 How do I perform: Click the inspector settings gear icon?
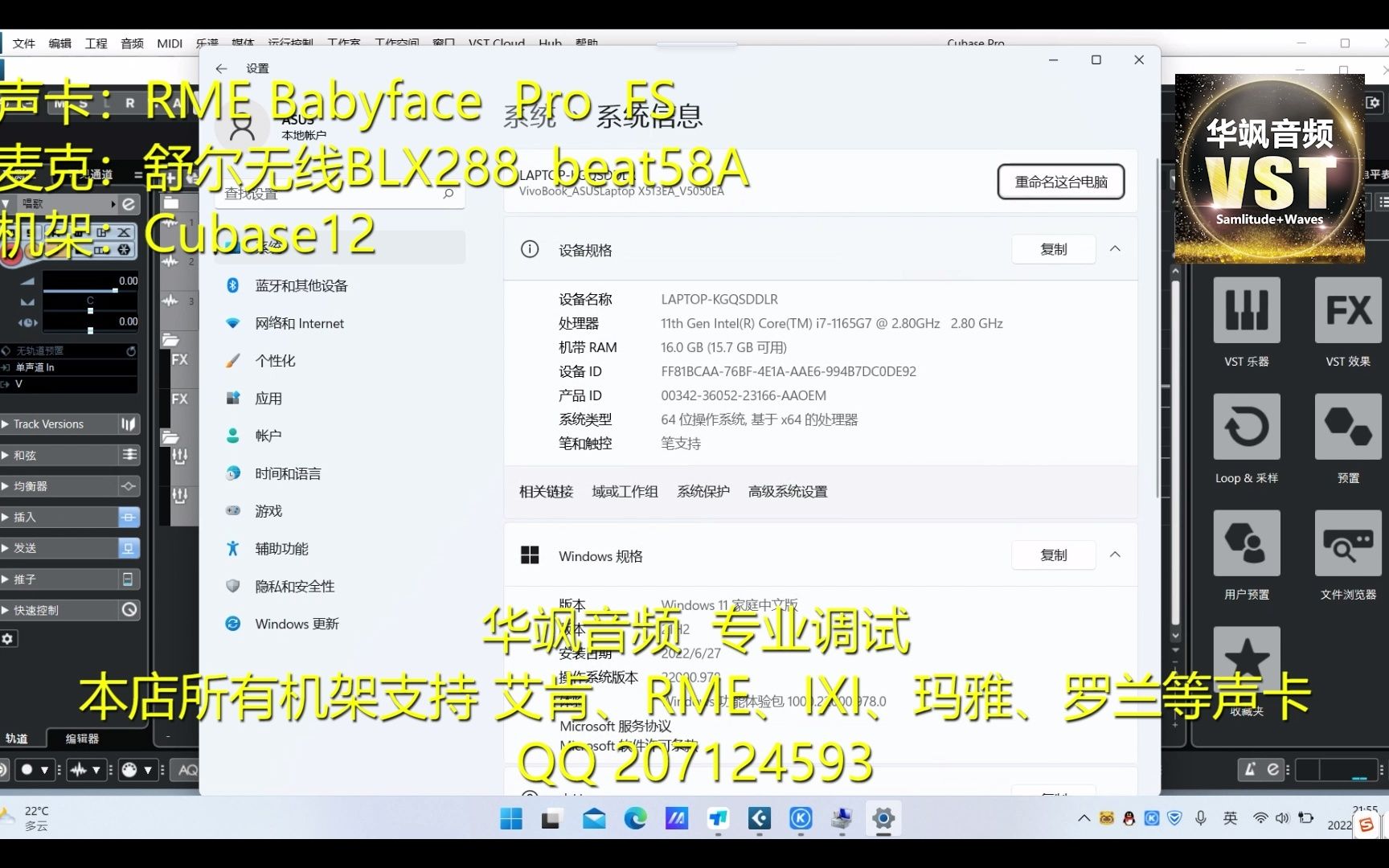tap(8, 639)
